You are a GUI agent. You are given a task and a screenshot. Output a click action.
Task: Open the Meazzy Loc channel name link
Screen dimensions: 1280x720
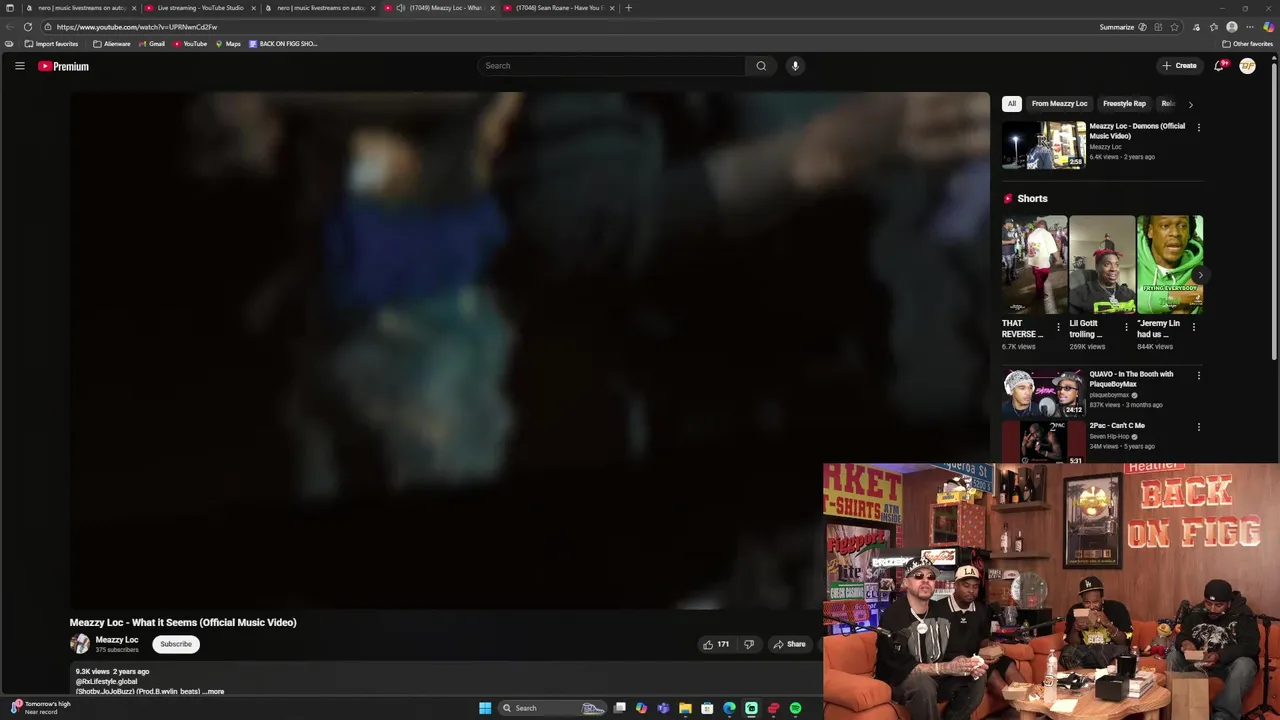click(x=117, y=640)
